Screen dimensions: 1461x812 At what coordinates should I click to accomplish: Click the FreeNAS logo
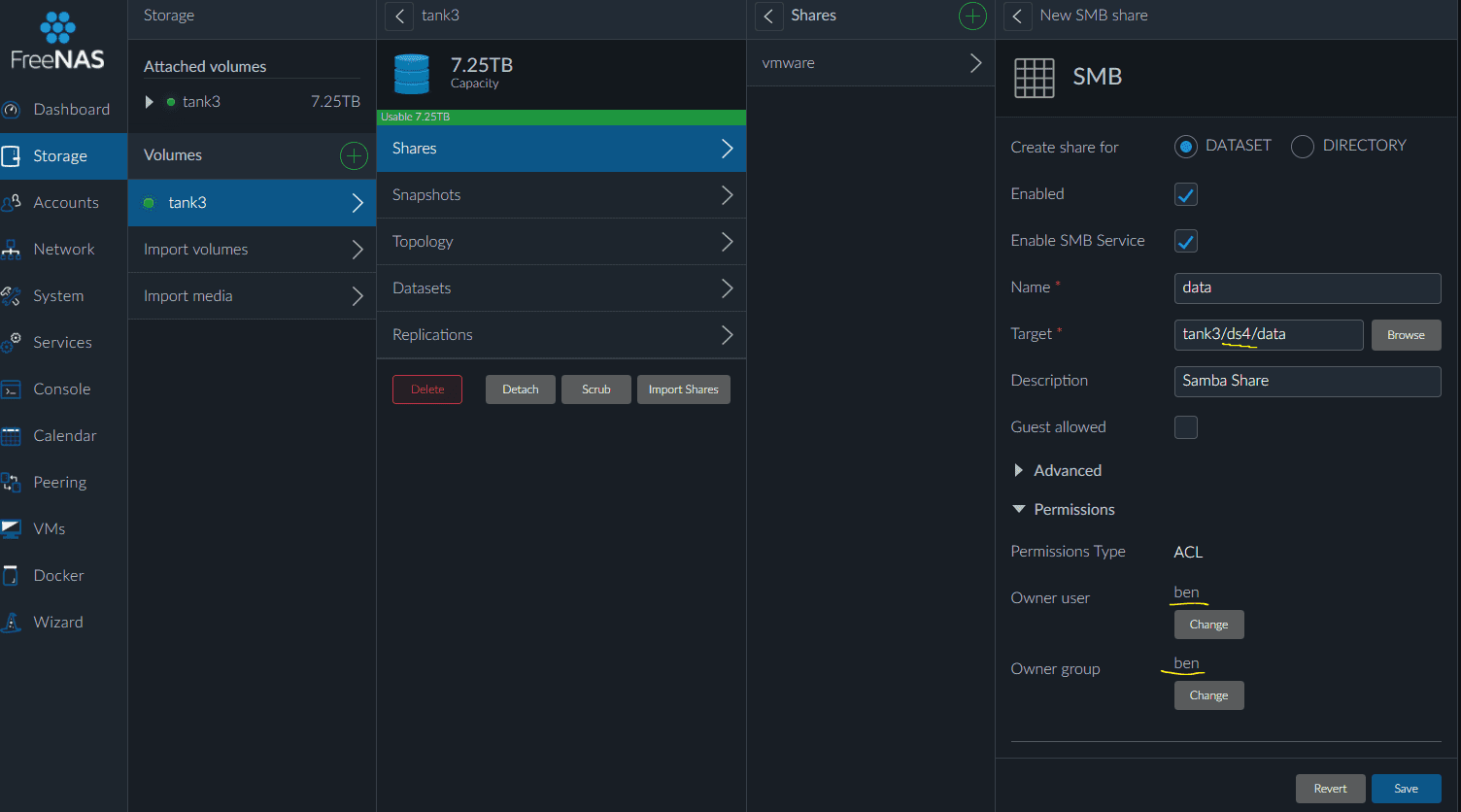point(57,42)
